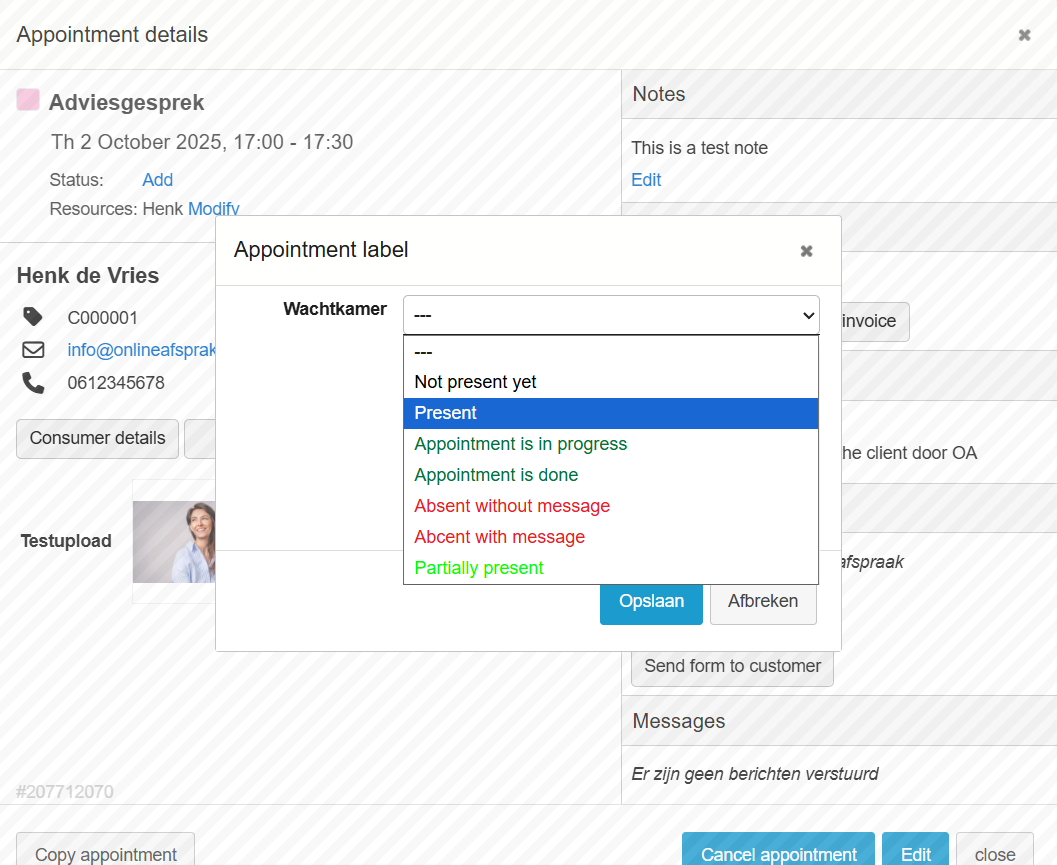Close the Appointment details window

[1024, 35]
